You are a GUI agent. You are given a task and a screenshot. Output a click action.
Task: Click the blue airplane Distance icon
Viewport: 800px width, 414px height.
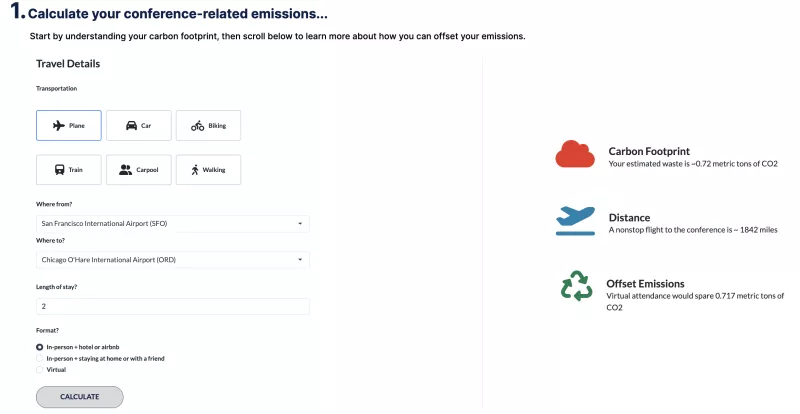point(576,221)
